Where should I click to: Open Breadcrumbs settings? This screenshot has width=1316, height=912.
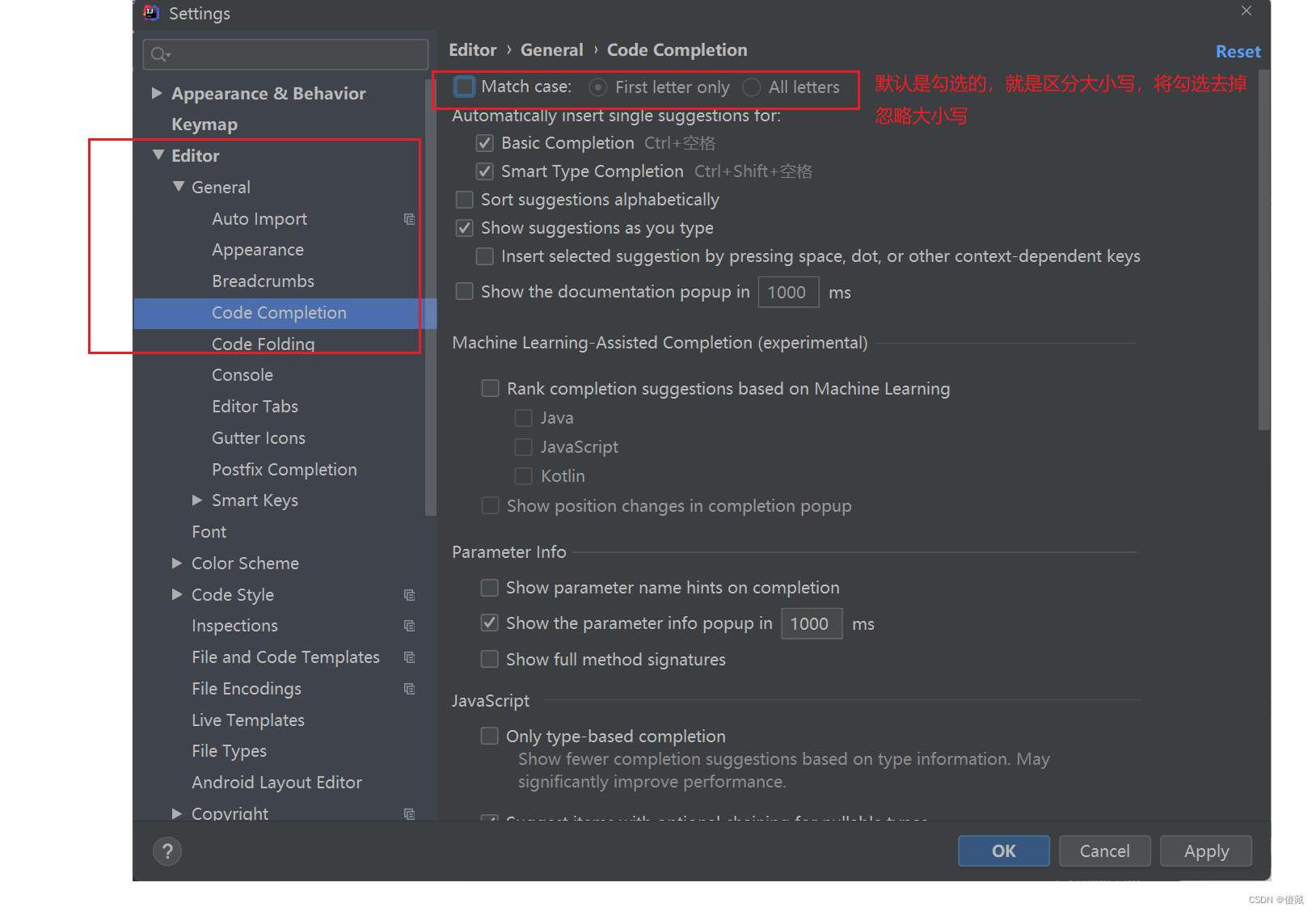point(263,281)
